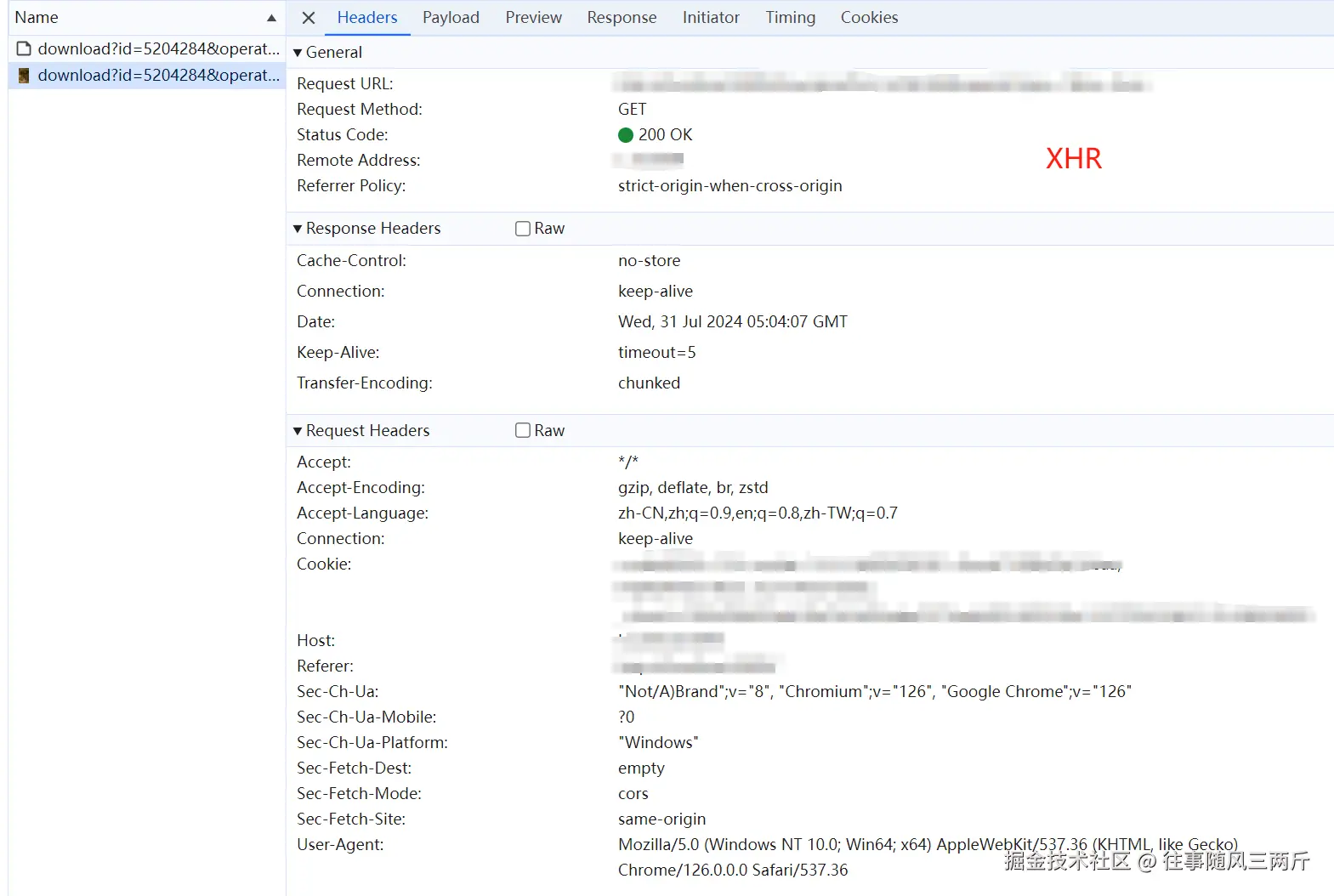The height and width of the screenshot is (896, 1334).
Task: Click the gzip, deflate, br, zstd value
Action: (692, 488)
